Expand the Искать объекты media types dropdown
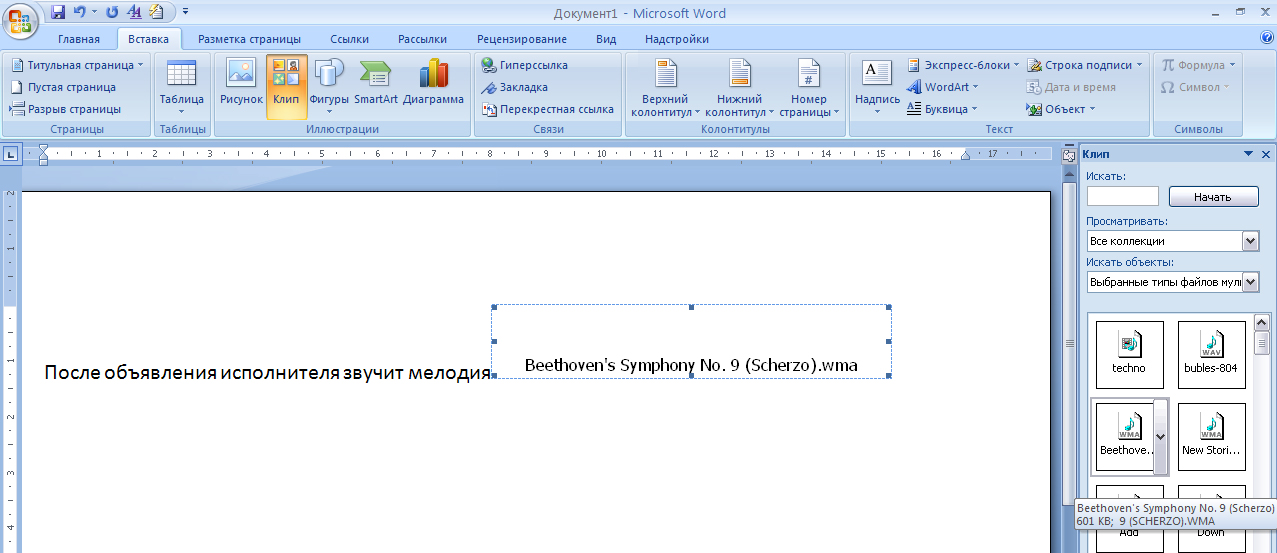This screenshot has height=553, width=1277. click(1250, 283)
